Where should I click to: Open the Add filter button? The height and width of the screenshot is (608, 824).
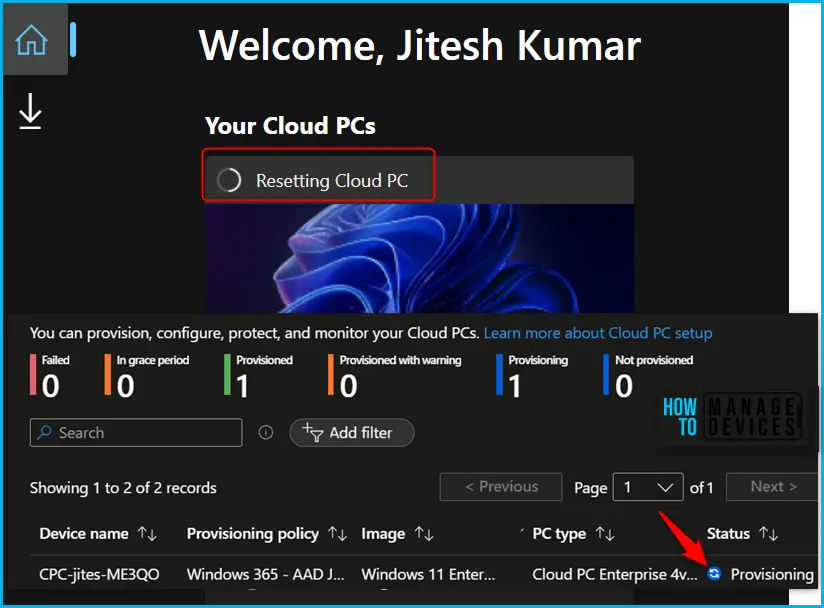point(352,432)
